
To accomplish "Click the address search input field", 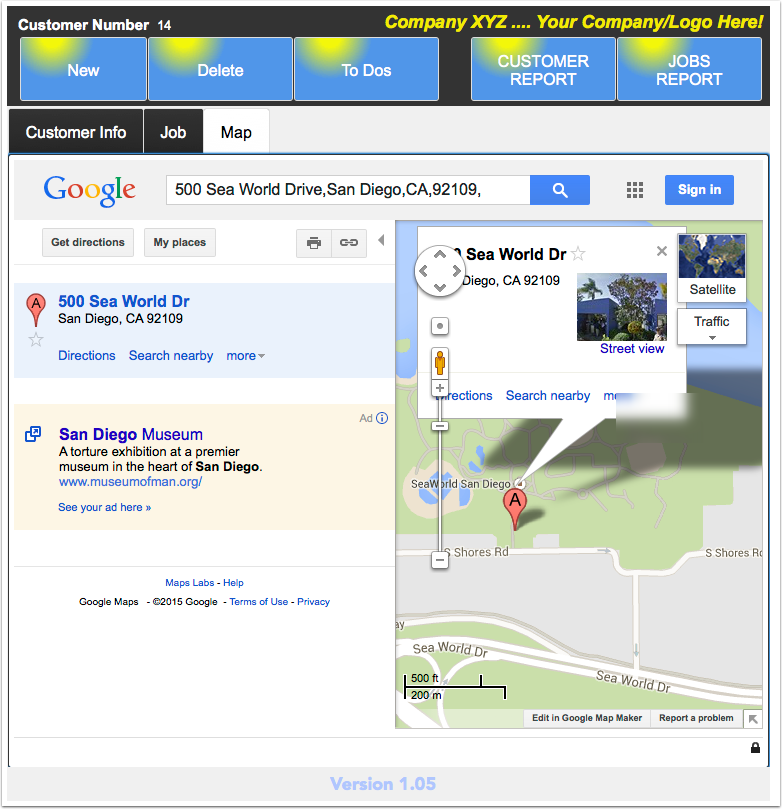I will click(348, 190).
